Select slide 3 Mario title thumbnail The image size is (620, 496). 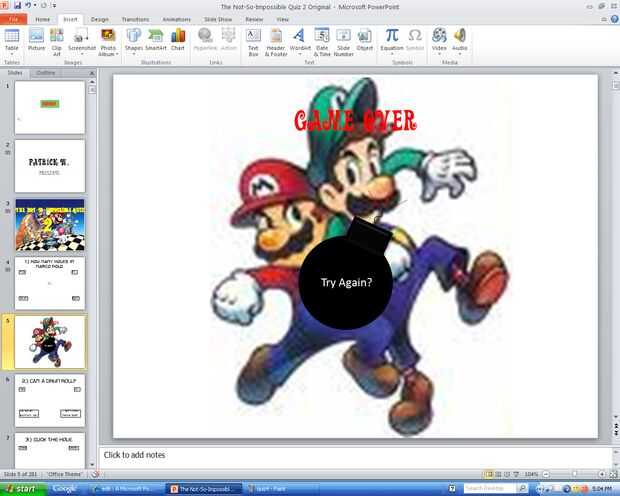point(50,225)
